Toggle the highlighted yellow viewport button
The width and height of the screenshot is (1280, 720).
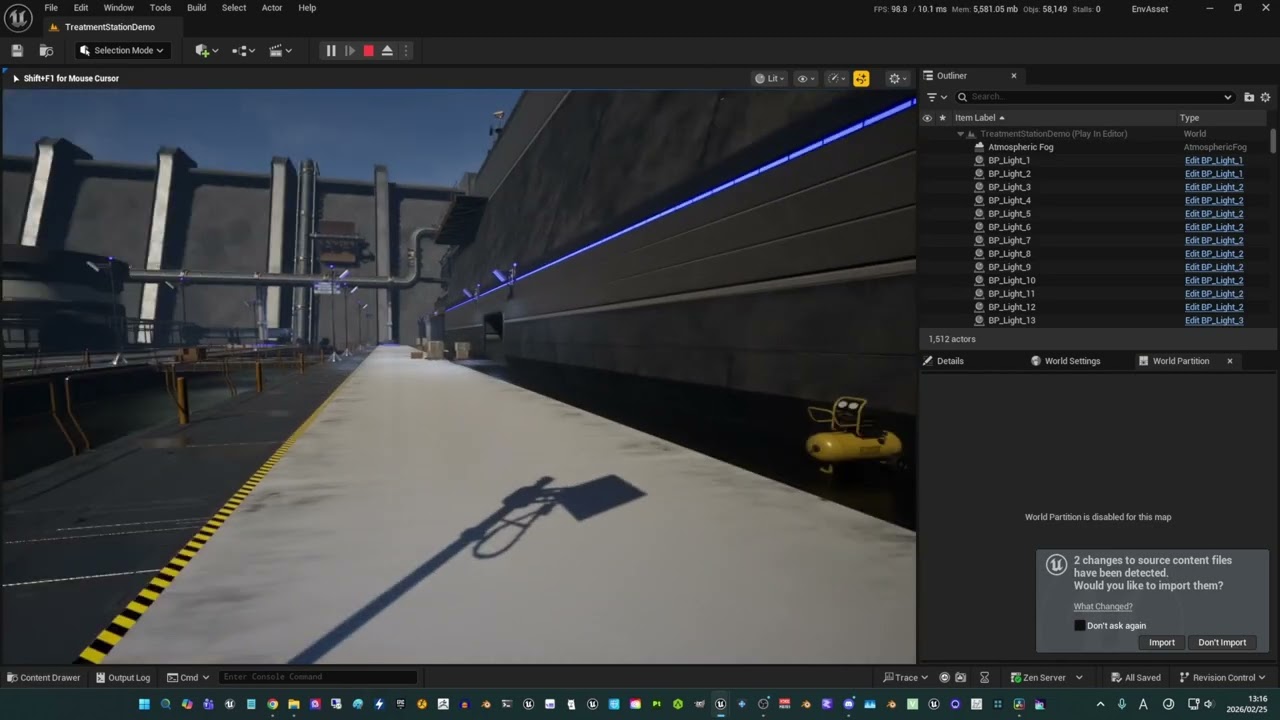point(861,78)
